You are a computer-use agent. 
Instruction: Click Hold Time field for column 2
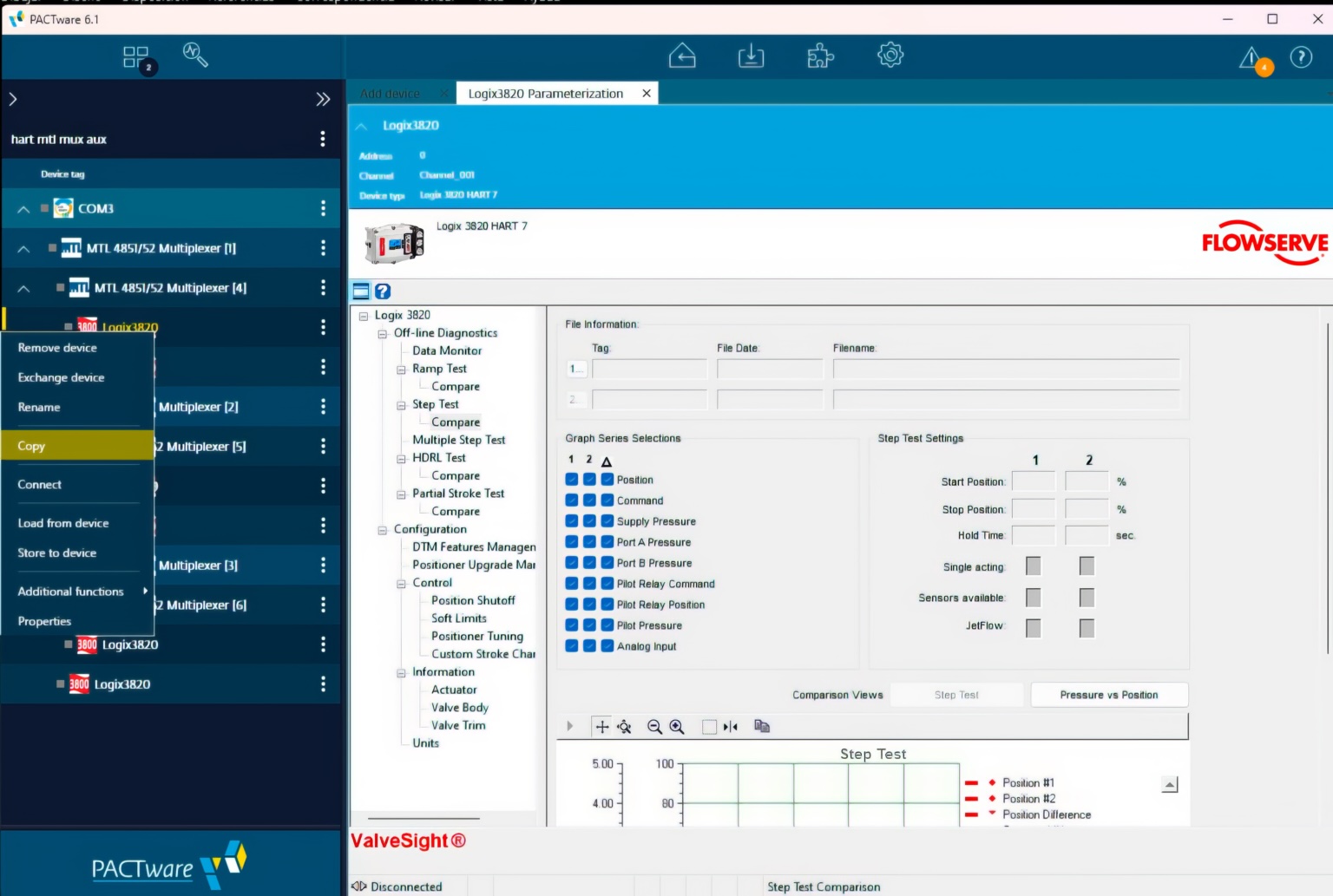click(1087, 535)
